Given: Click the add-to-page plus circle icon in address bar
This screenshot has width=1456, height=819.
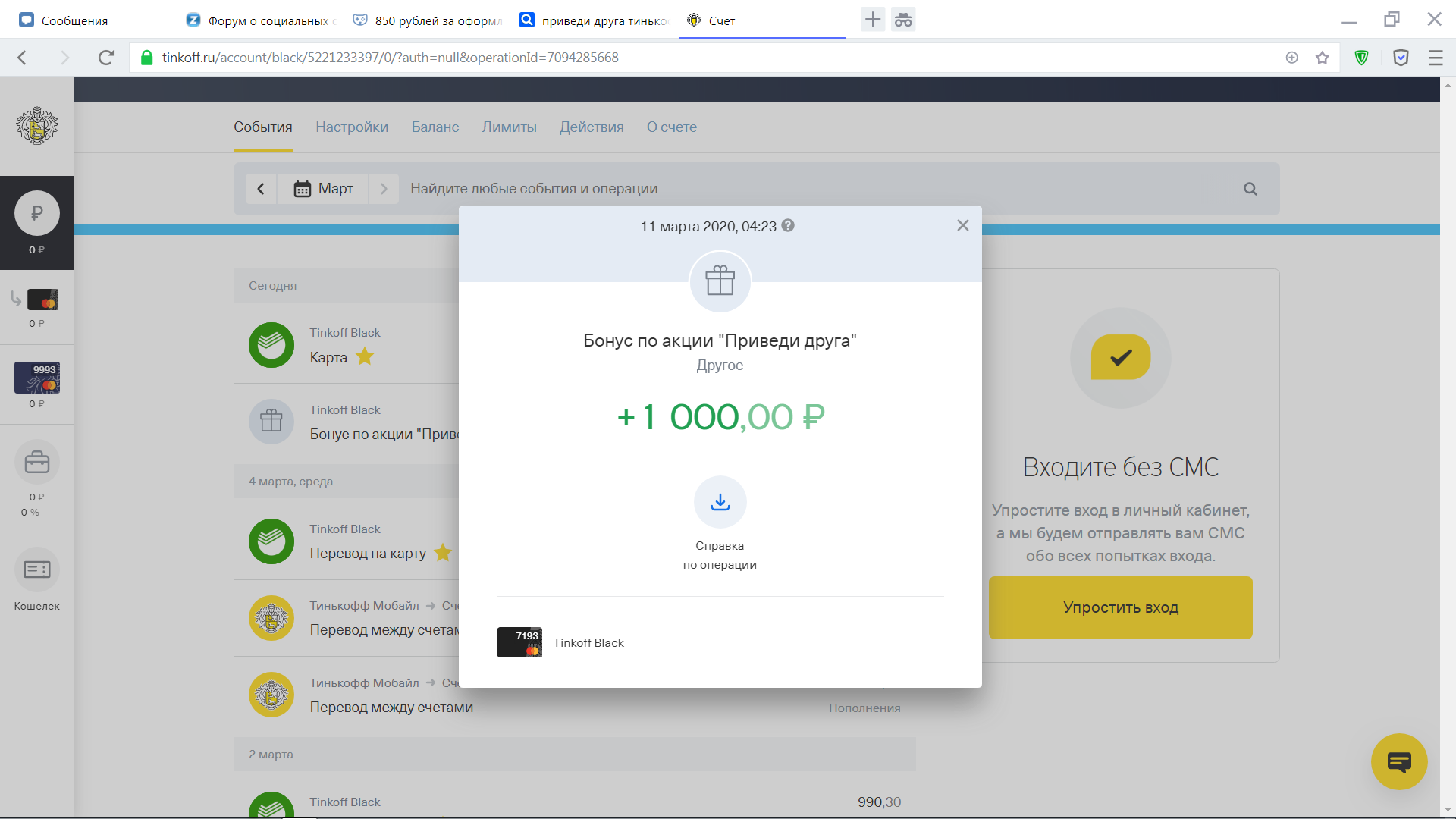Looking at the screenshot, I should (1292, 58).
